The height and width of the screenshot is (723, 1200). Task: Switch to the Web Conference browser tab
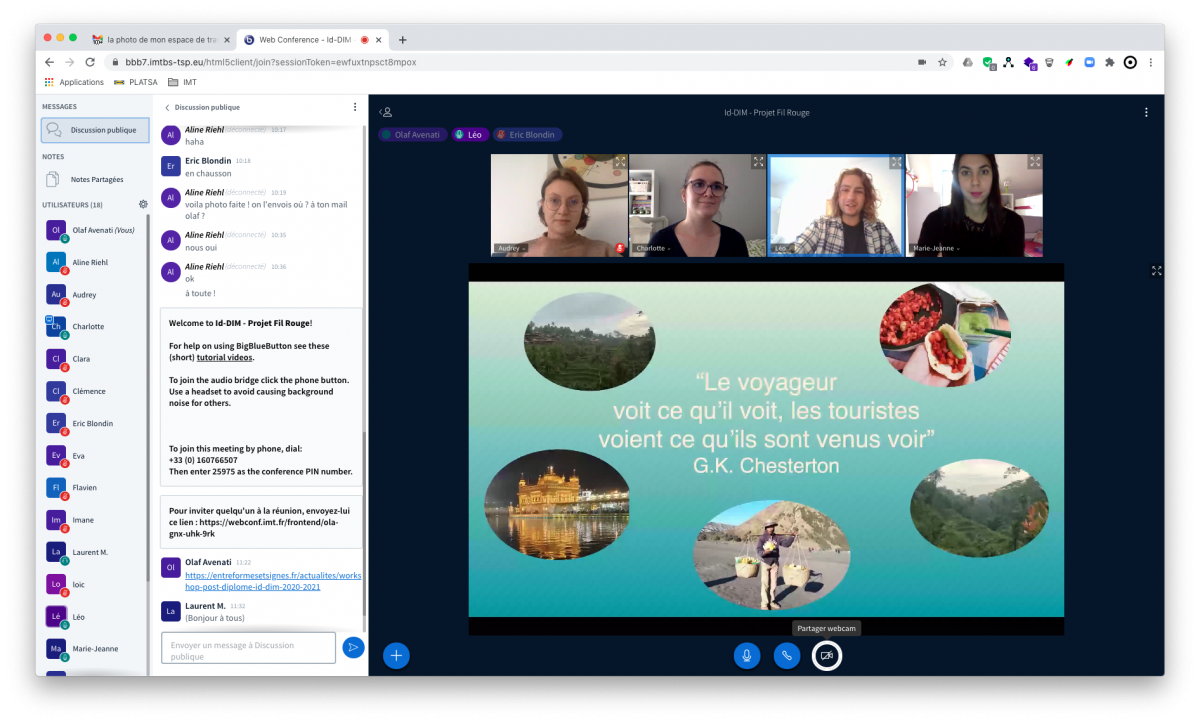[x=305, y=40]
